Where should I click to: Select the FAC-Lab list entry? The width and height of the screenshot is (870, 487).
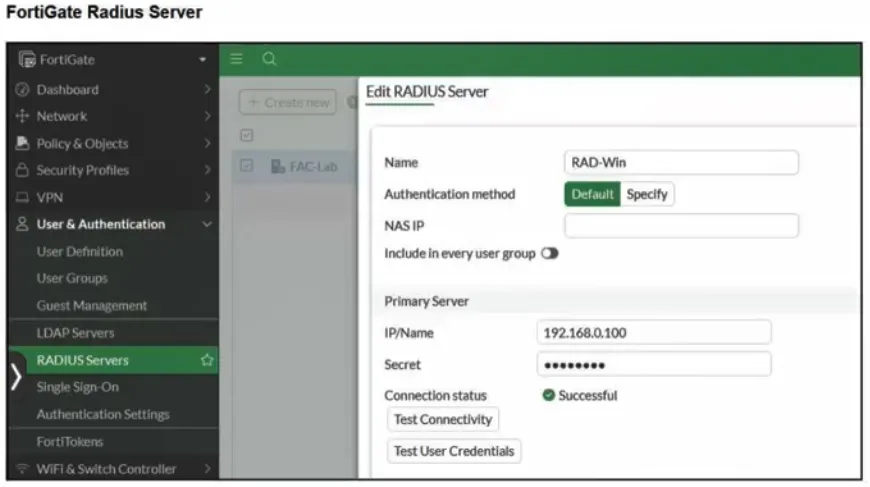click(x=296, y=166)
